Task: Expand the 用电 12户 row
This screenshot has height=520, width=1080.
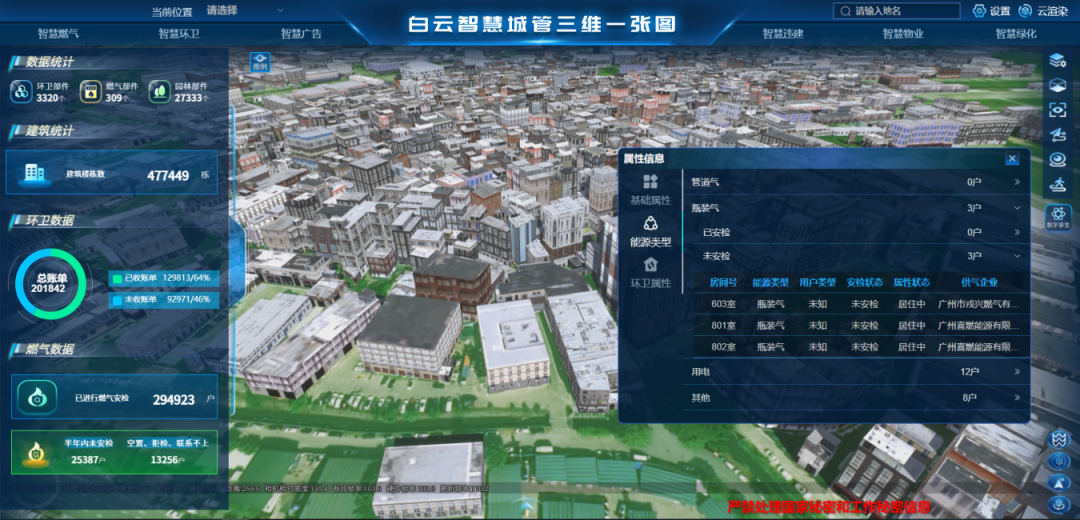Action: [1017, 371]
